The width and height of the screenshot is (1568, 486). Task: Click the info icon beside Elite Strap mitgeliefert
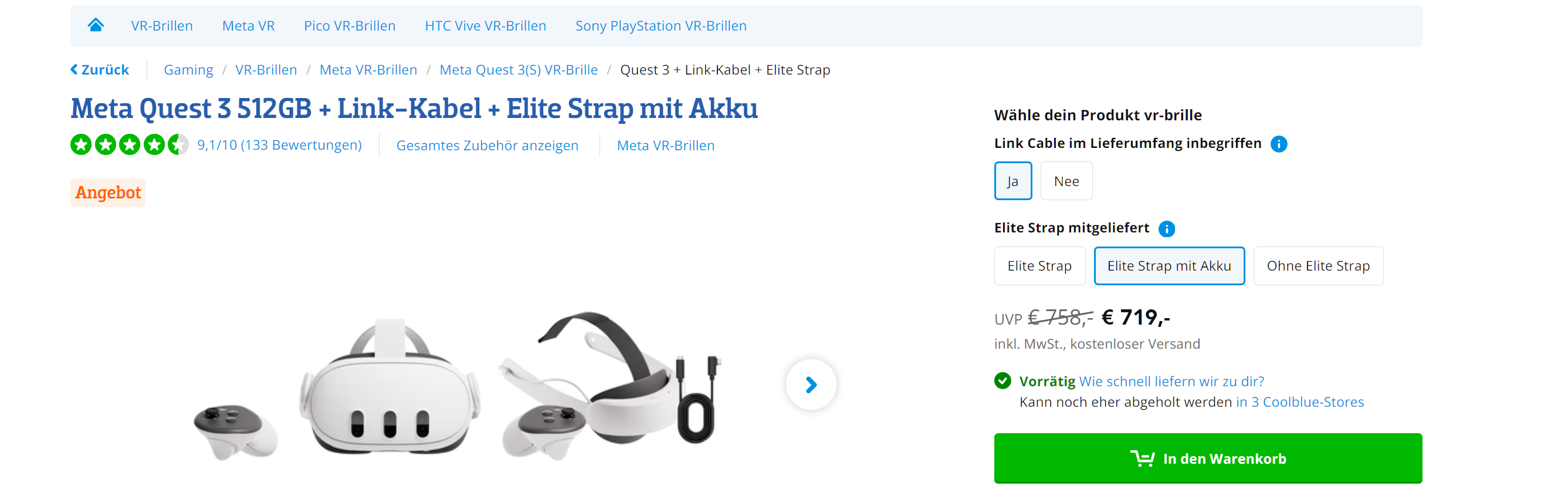(1166, 228)
